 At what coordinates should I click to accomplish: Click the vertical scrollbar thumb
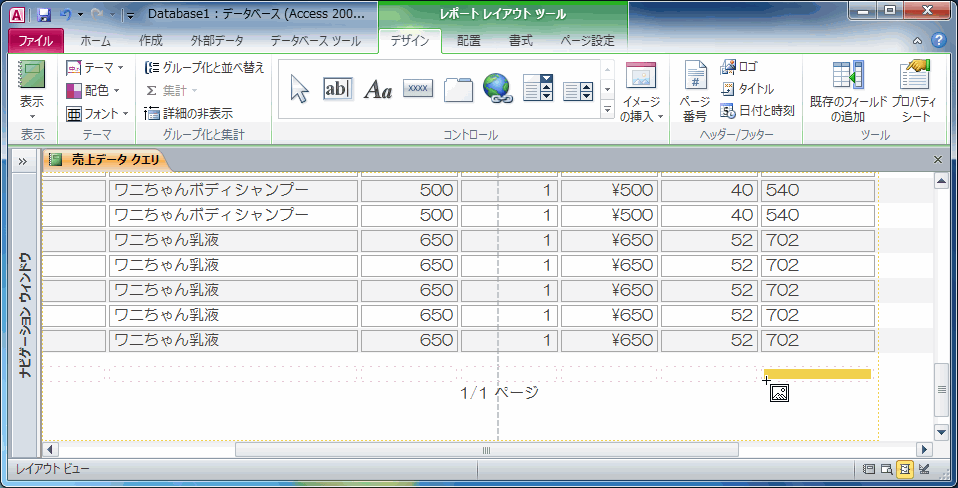tap(942, 390)
